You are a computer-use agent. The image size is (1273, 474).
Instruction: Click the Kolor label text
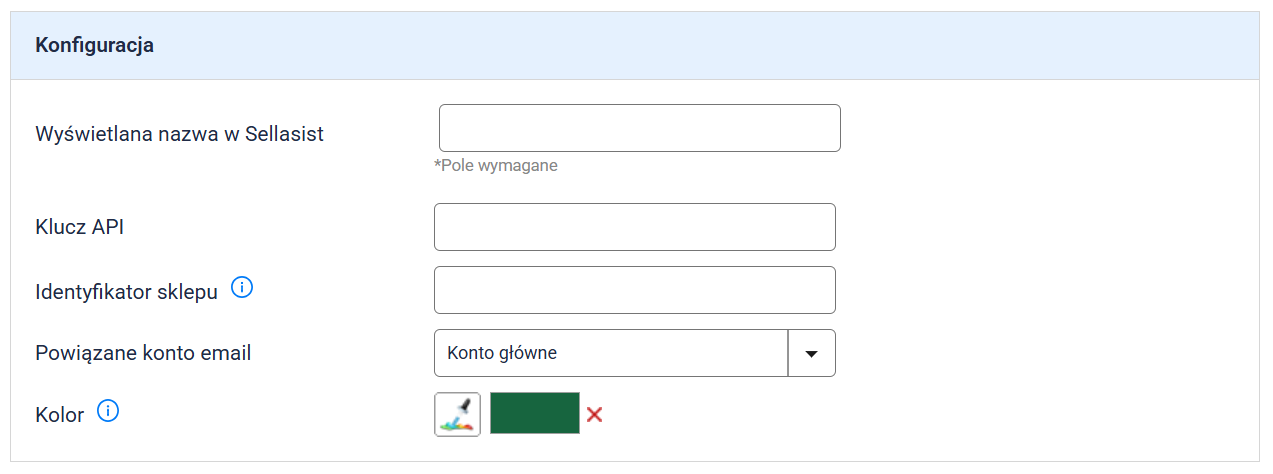click(59, 414)
